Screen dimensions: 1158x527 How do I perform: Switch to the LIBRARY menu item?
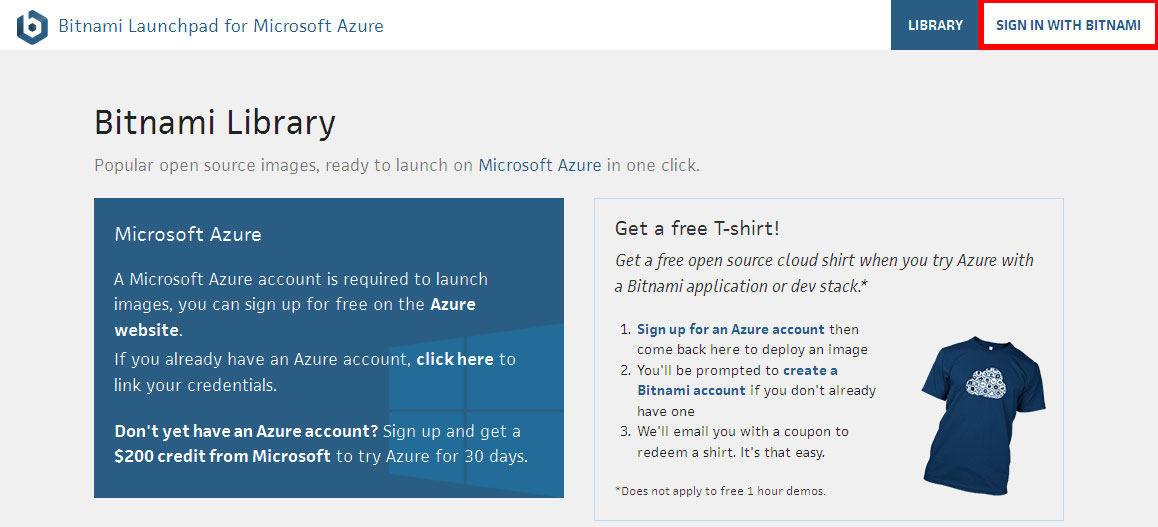click(x=935, y=25)
